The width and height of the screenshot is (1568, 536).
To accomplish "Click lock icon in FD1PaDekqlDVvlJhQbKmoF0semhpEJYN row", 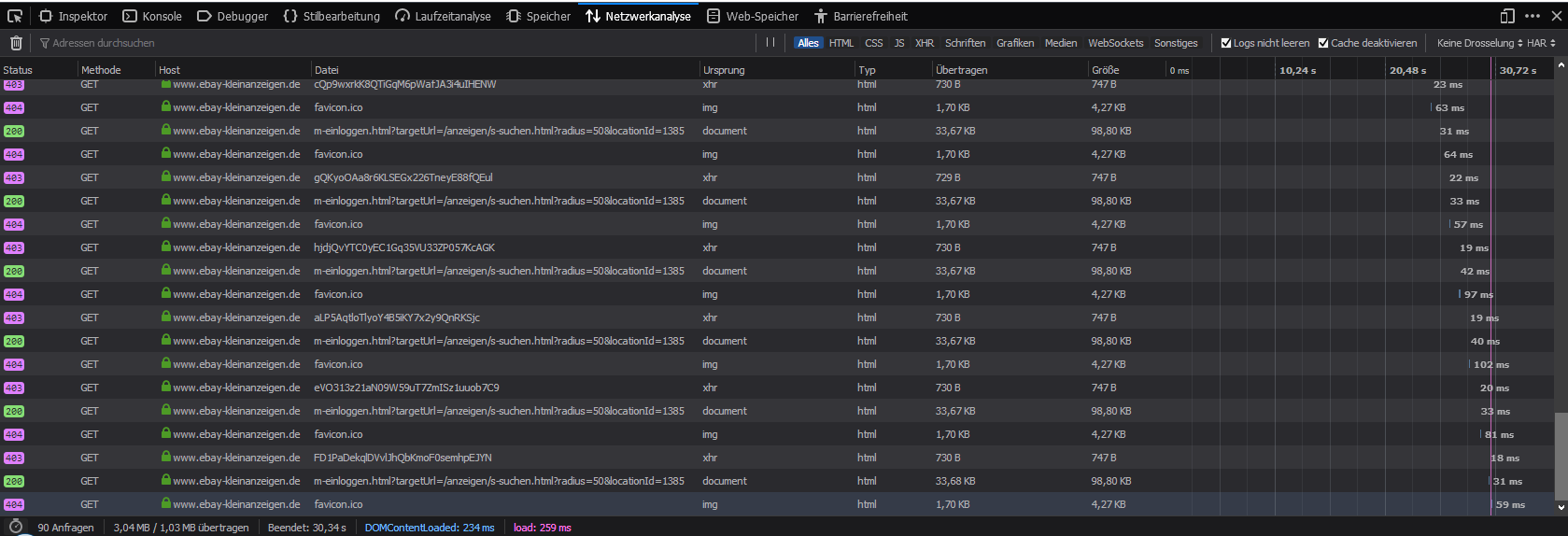I will (x=166, y=457).
